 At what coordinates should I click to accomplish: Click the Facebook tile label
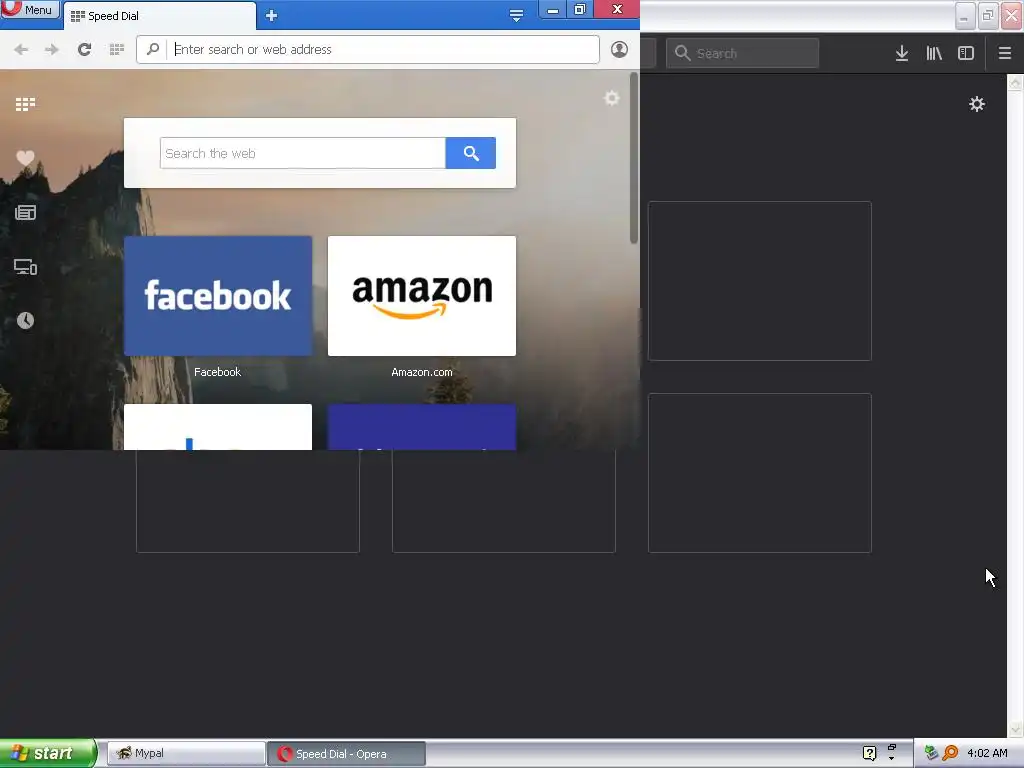point(217,372)
